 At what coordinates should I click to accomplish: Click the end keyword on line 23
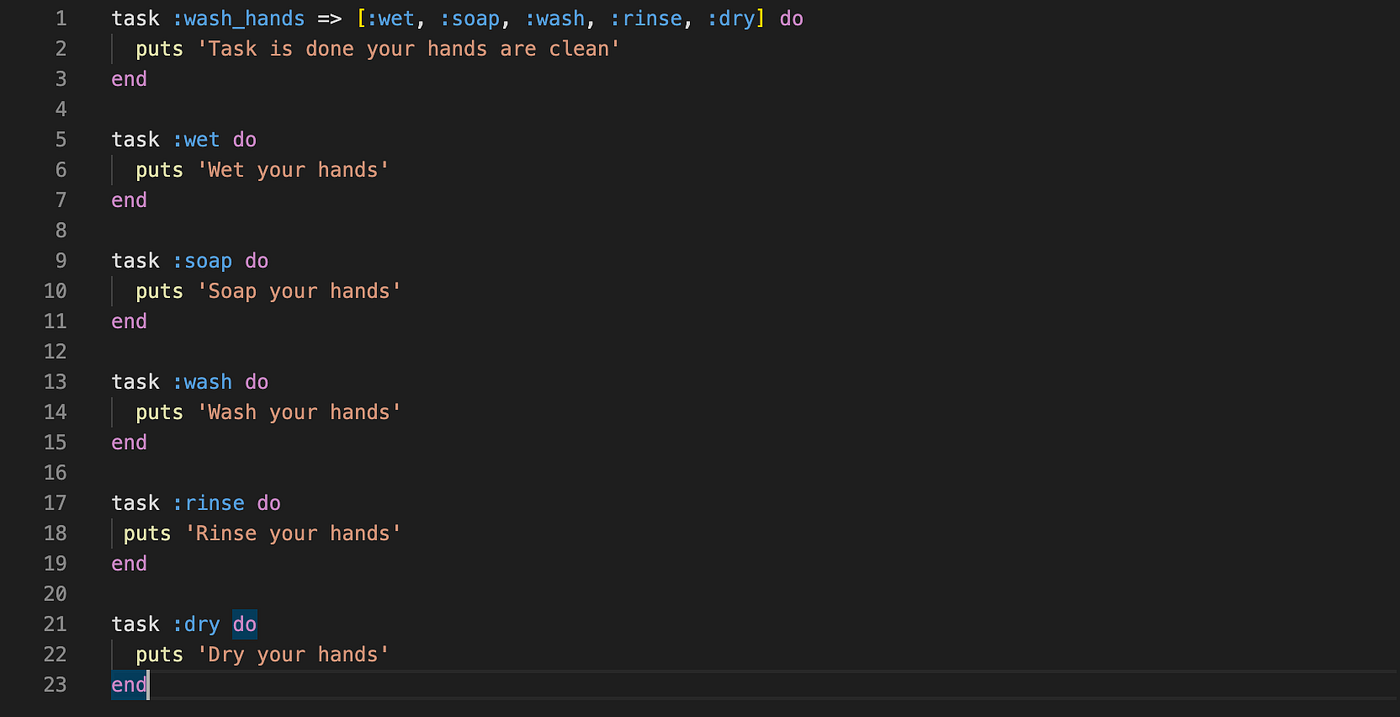point(128,684)
